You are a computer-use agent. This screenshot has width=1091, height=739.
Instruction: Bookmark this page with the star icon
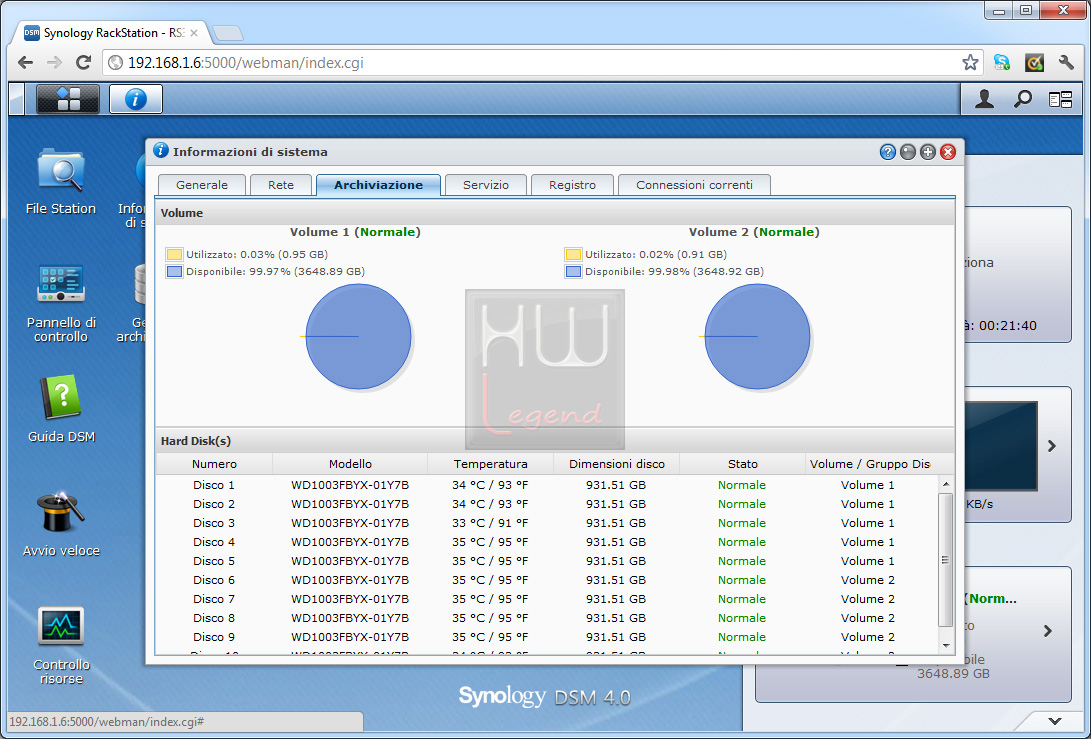970,63
